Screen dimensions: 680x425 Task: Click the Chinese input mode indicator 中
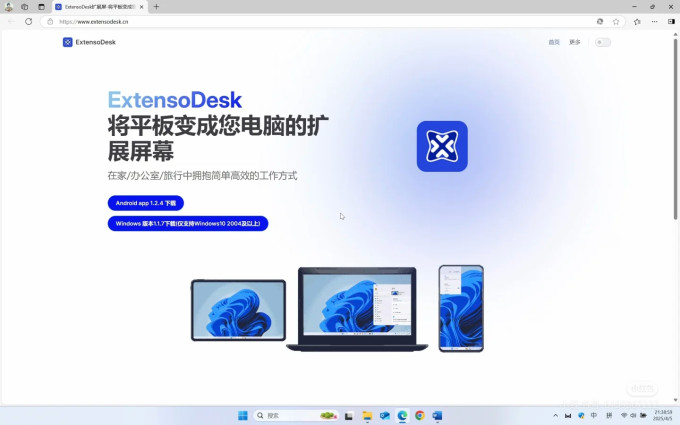tap(594, 415)
